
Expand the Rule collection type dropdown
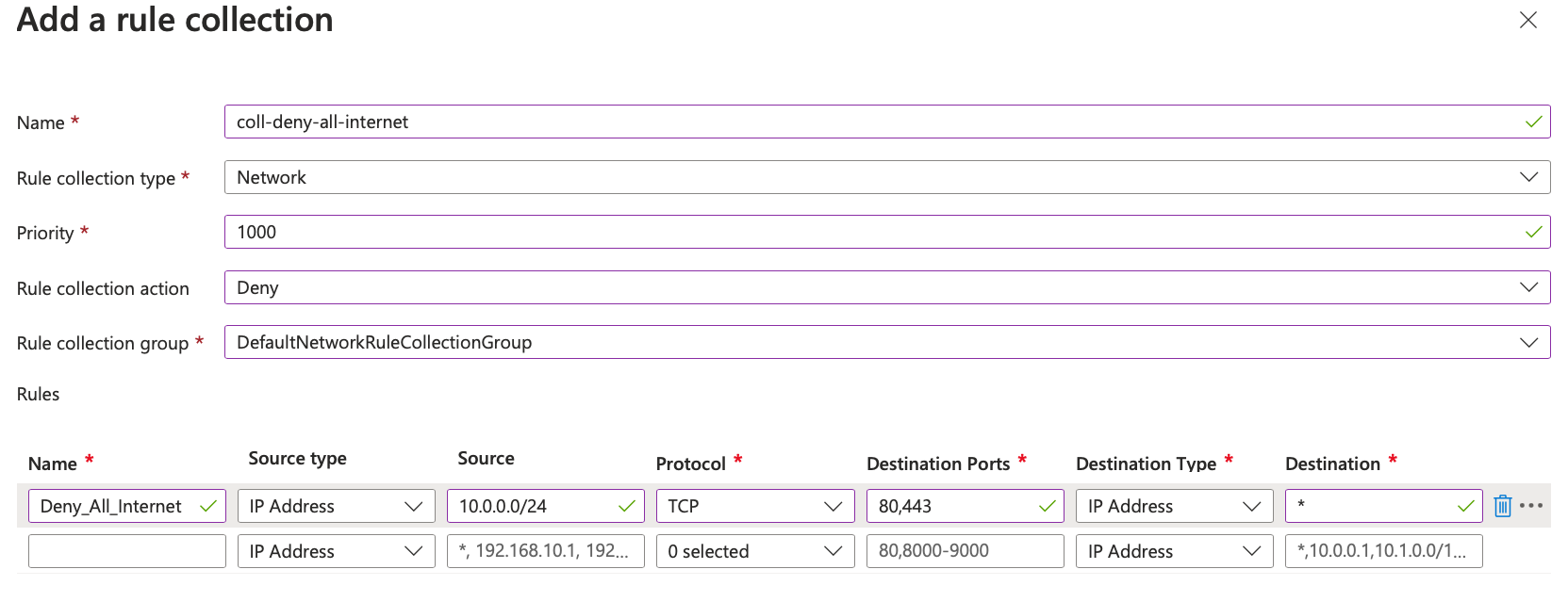pos(886,177)
